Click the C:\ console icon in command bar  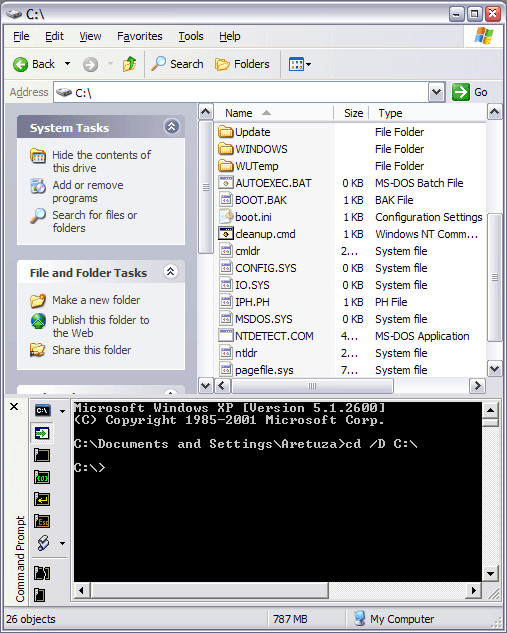(42, 411)
